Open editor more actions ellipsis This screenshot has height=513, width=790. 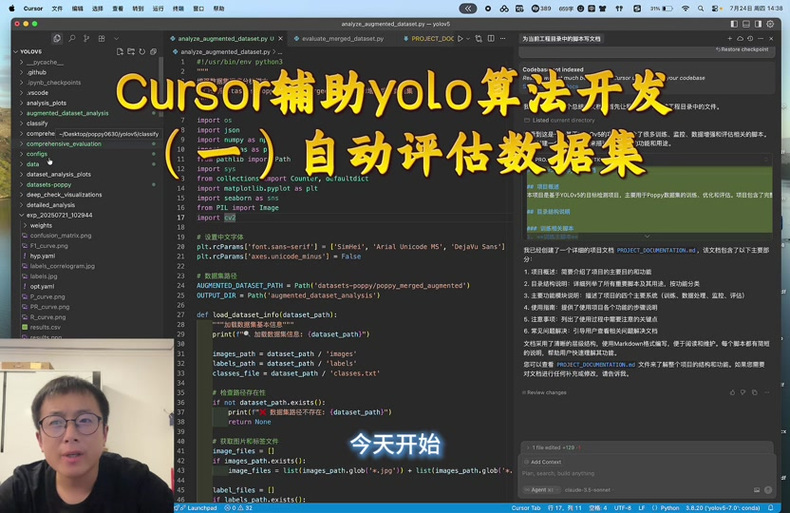pyautogui.click(x=503, y=38)
